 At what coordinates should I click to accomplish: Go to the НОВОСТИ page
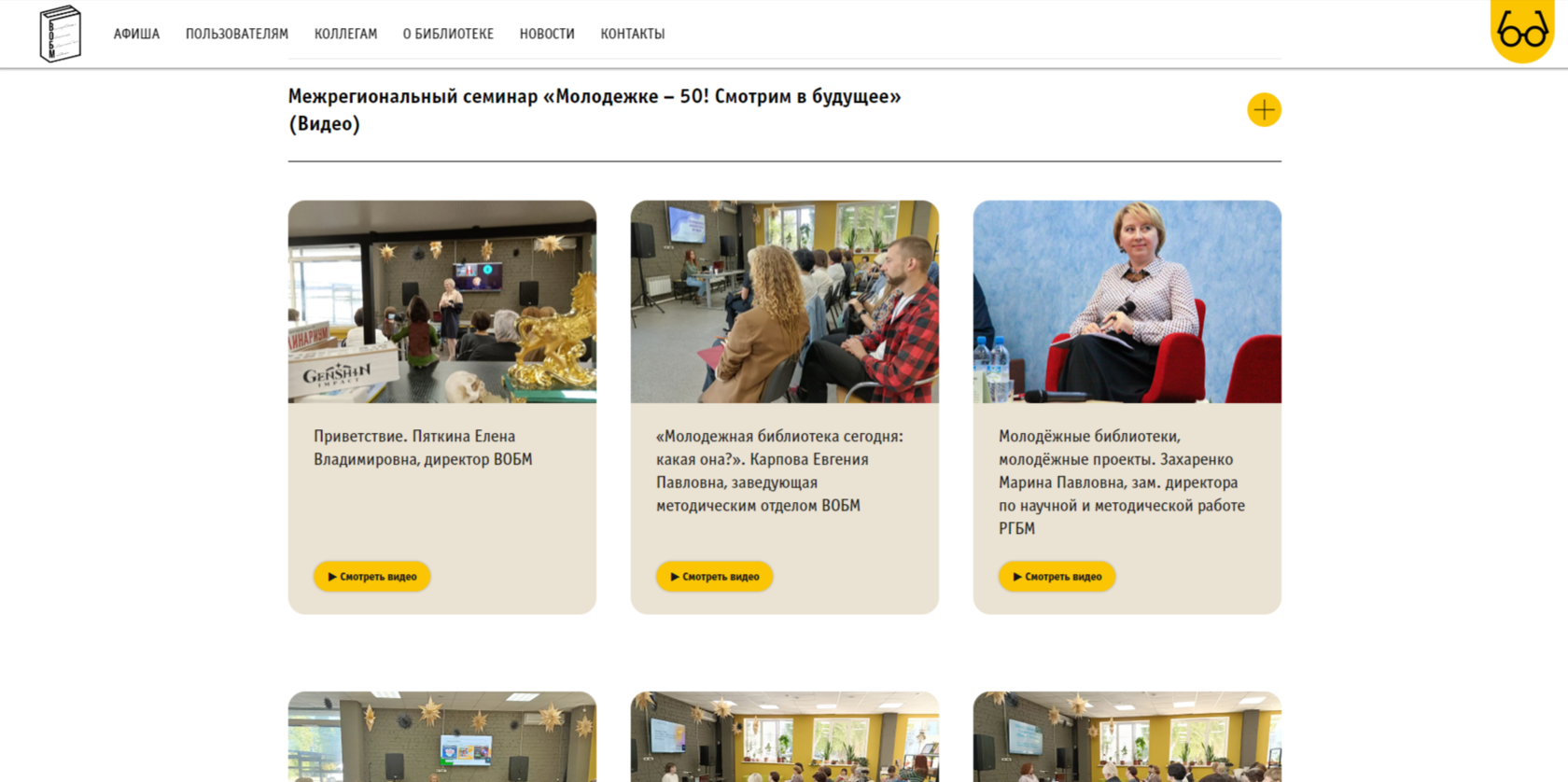pos(547,34)
